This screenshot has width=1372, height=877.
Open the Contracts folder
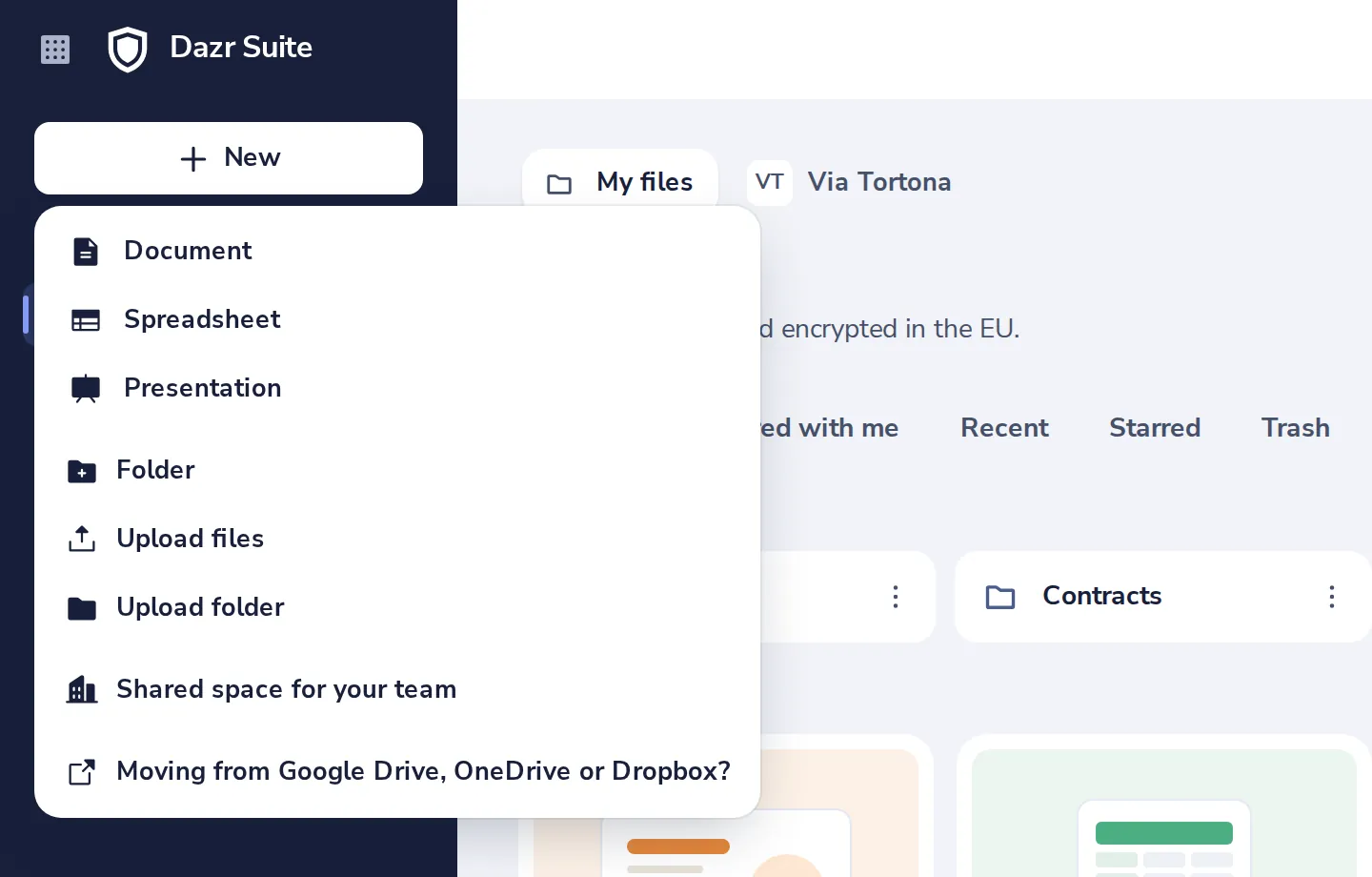pyautogui.click(x=1163, y=597)
